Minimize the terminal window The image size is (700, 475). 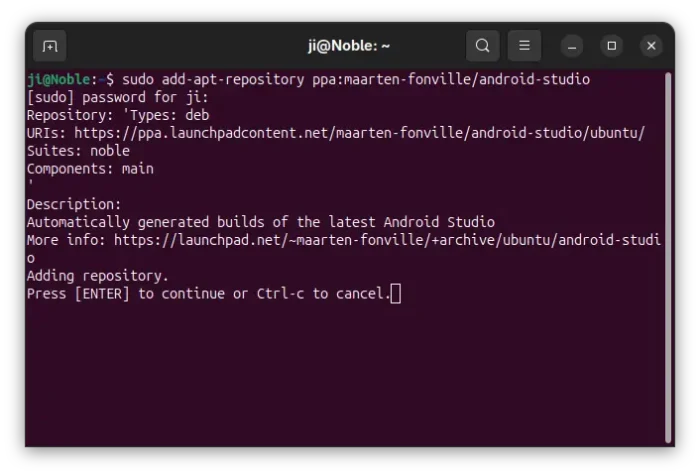[572, 46]
